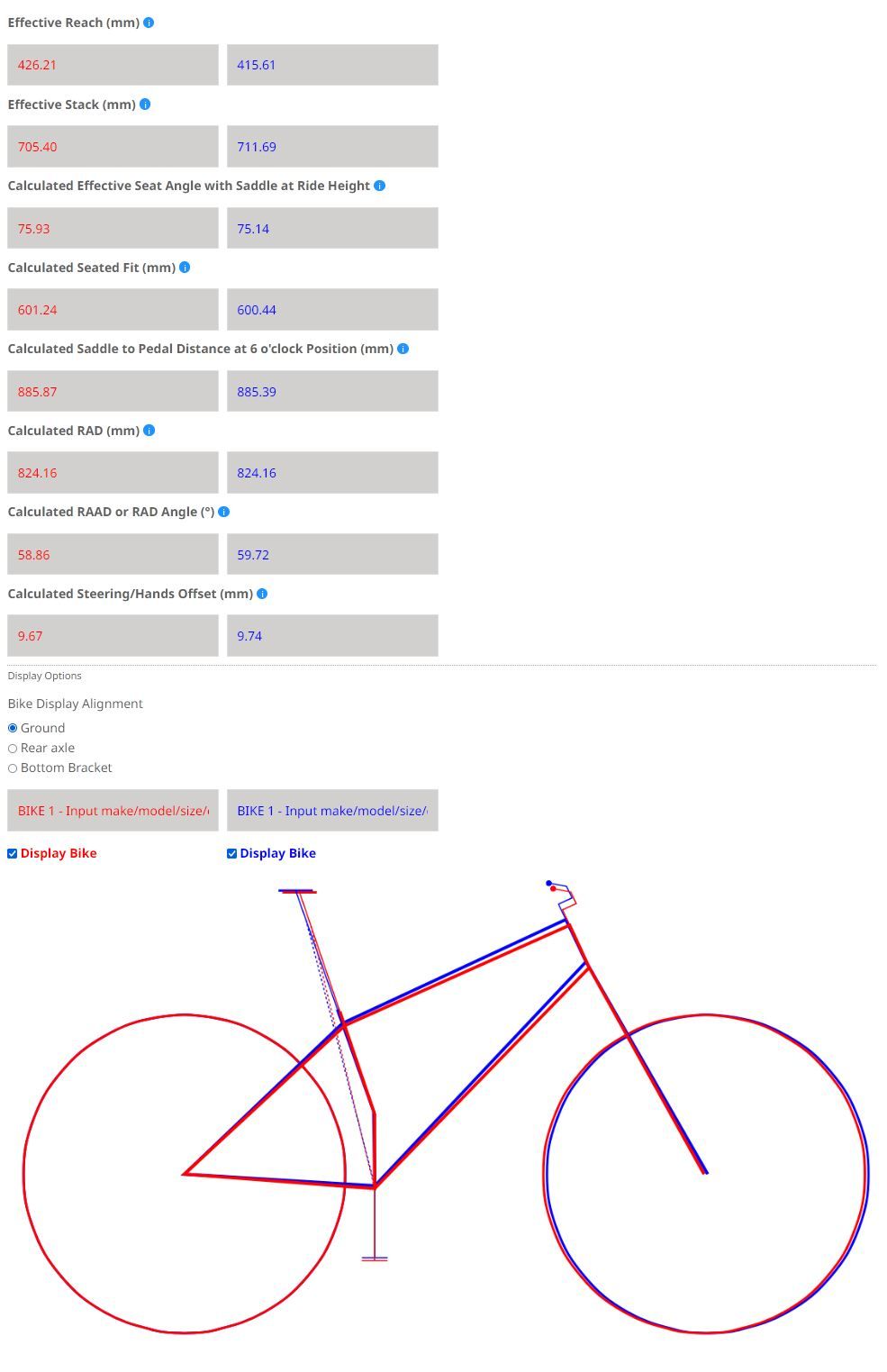Click info icon beside Effective Stack

[145, 104]
